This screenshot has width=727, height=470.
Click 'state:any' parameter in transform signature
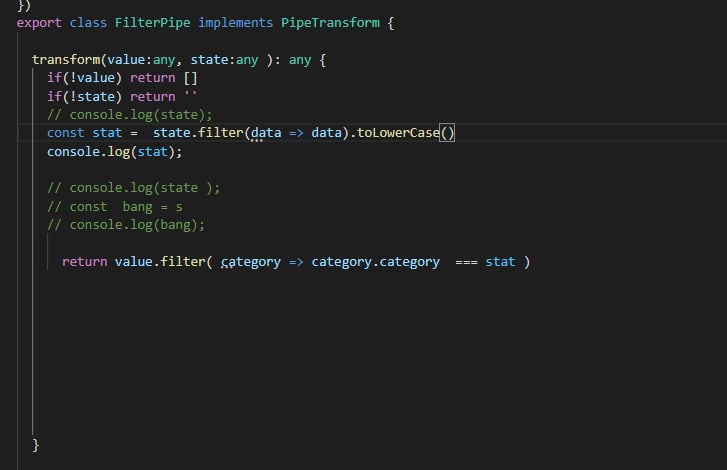[224, 60]
